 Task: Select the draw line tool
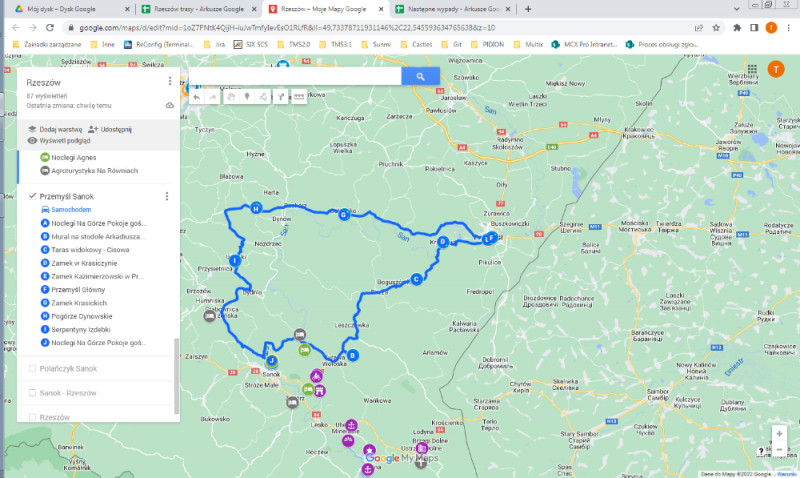point(265,97)
